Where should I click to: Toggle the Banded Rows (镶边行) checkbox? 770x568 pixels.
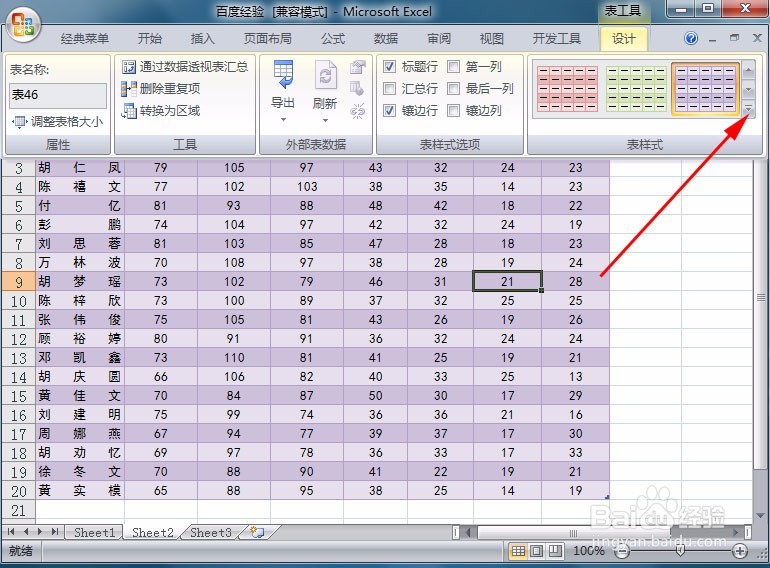pyautogui.click(x=389, y=110)
